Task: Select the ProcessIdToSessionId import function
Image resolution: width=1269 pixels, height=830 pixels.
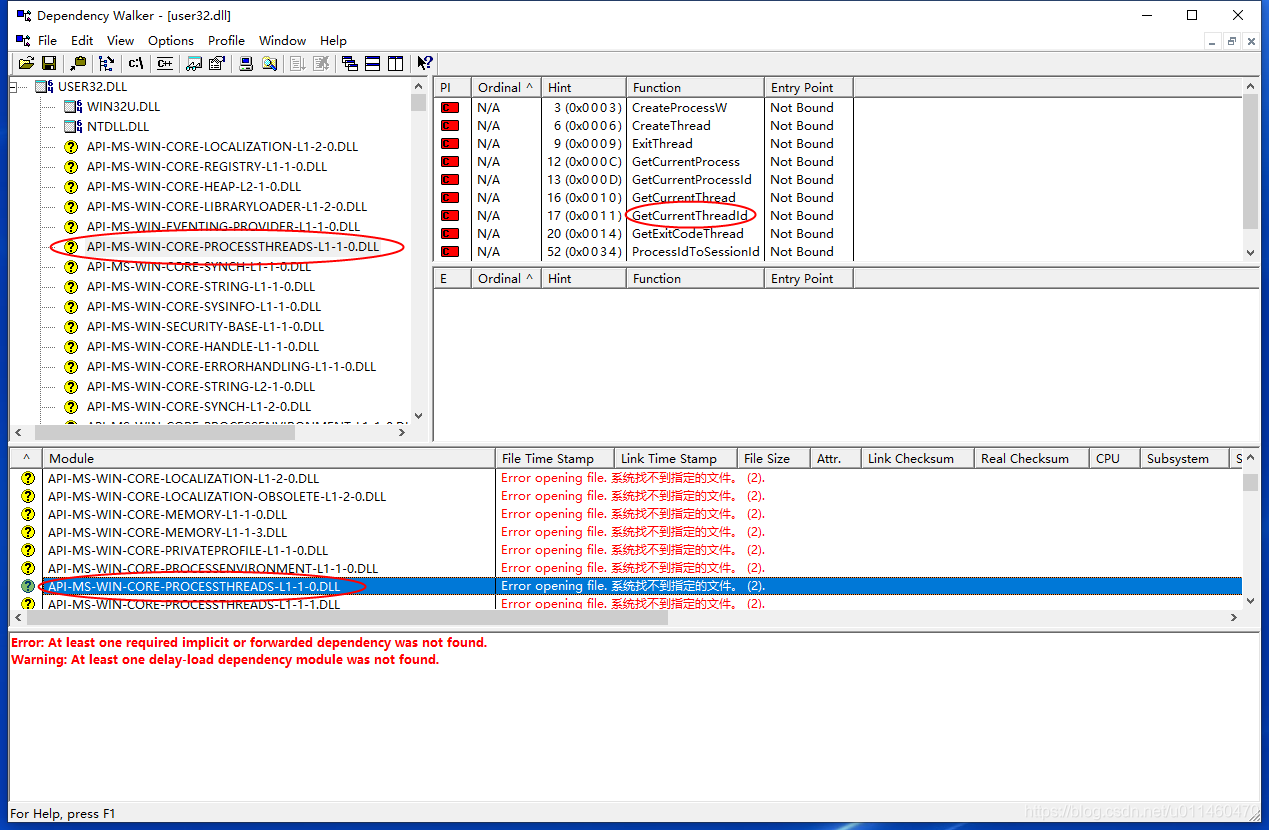Action: [x=695, y=252]
